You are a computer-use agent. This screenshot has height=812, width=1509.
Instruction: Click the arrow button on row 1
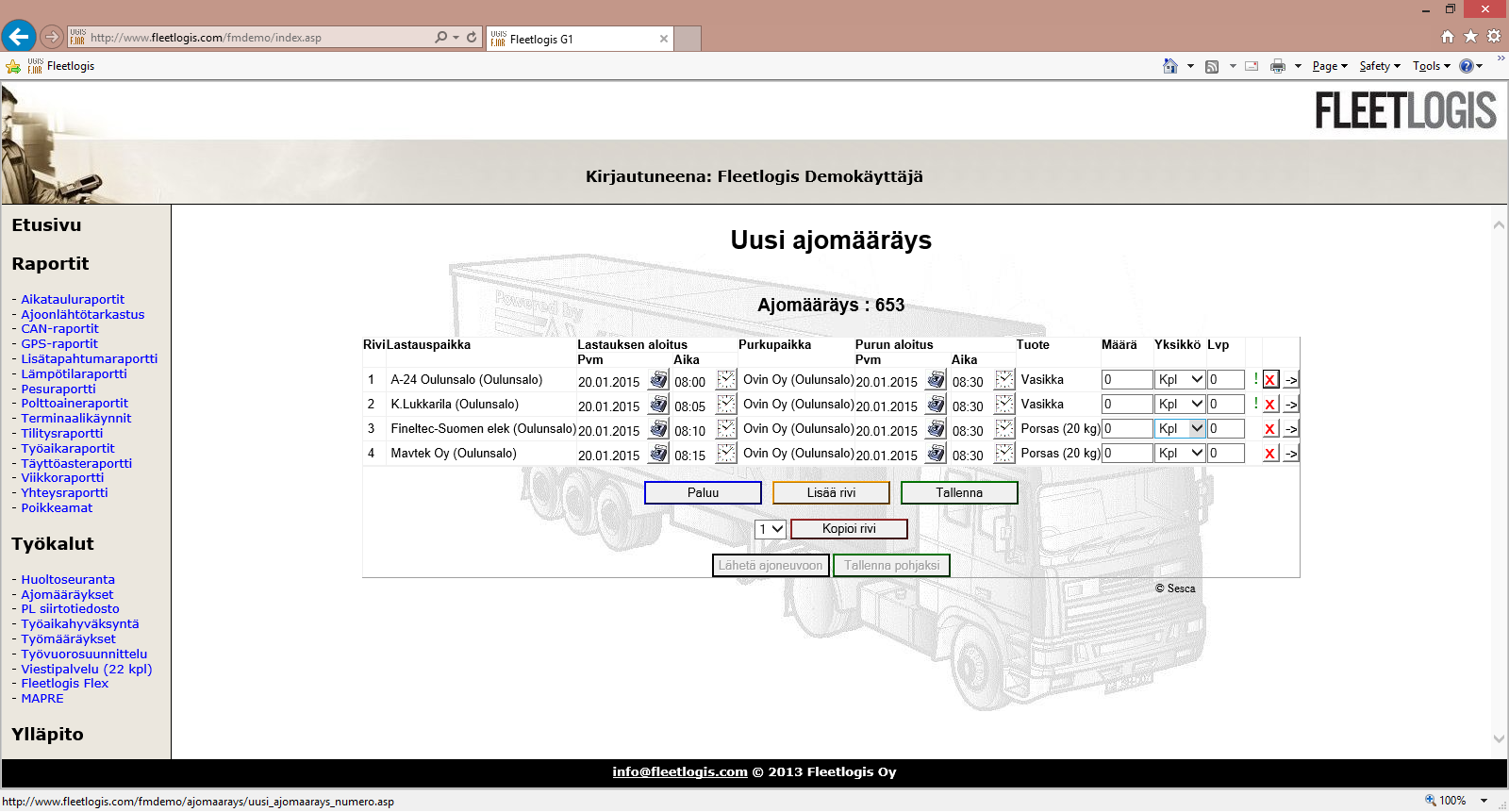(1291, 380)
